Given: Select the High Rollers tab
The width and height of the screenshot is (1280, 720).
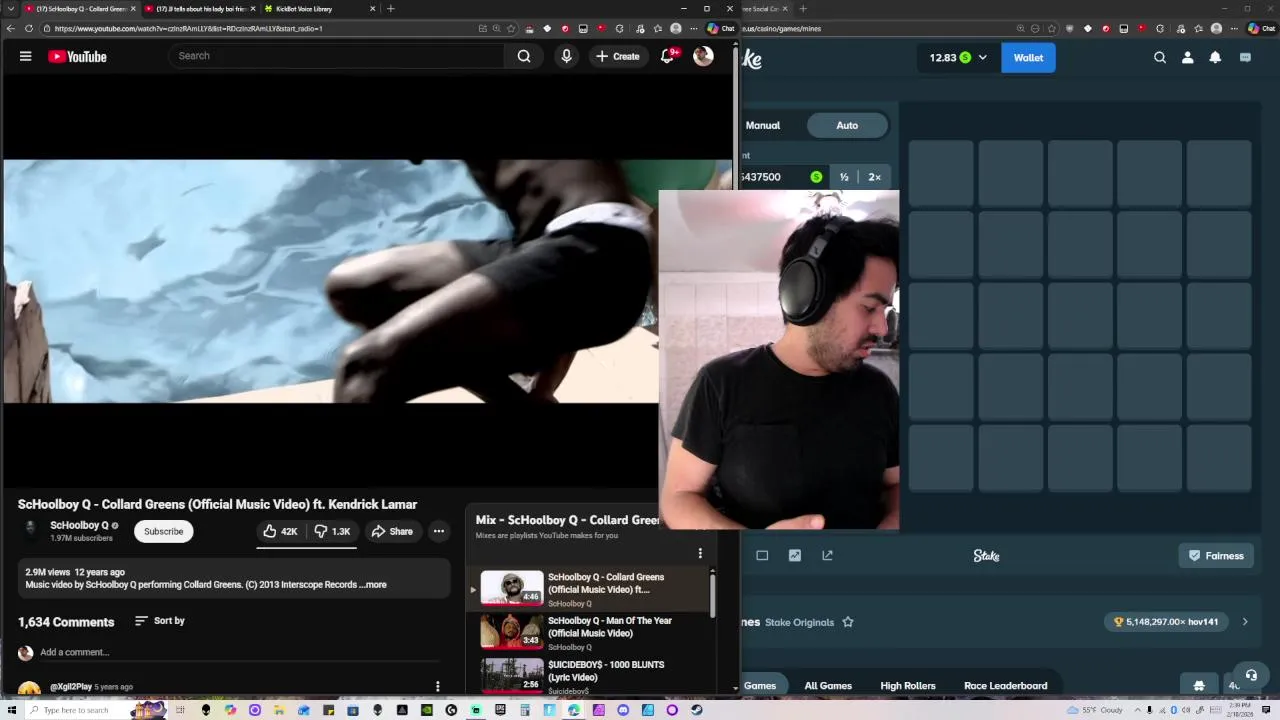Looking at the screenshot, I should pos(908,686).
